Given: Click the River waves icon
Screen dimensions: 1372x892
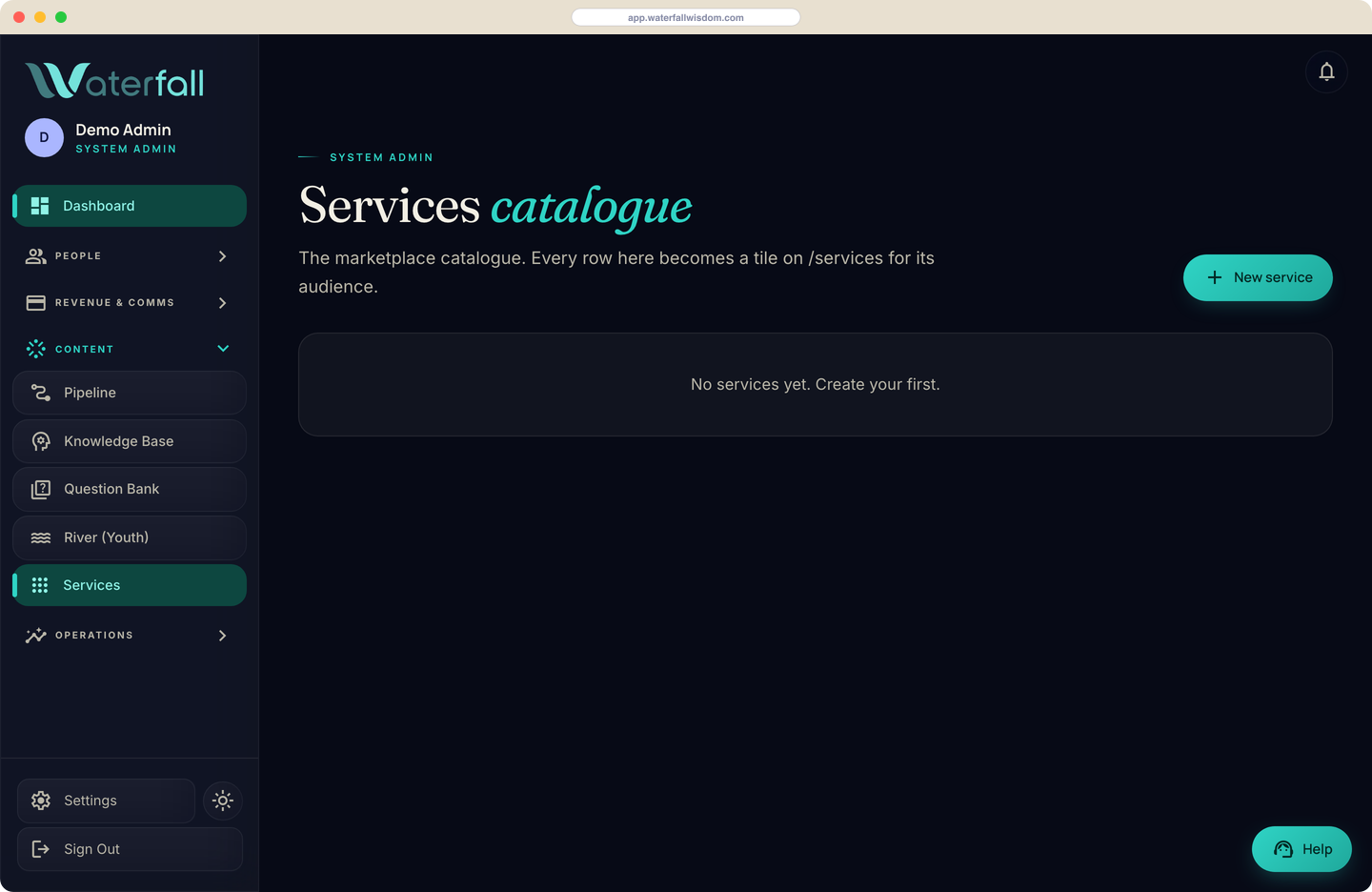Looking at the screenshot, I should point(41,537).
